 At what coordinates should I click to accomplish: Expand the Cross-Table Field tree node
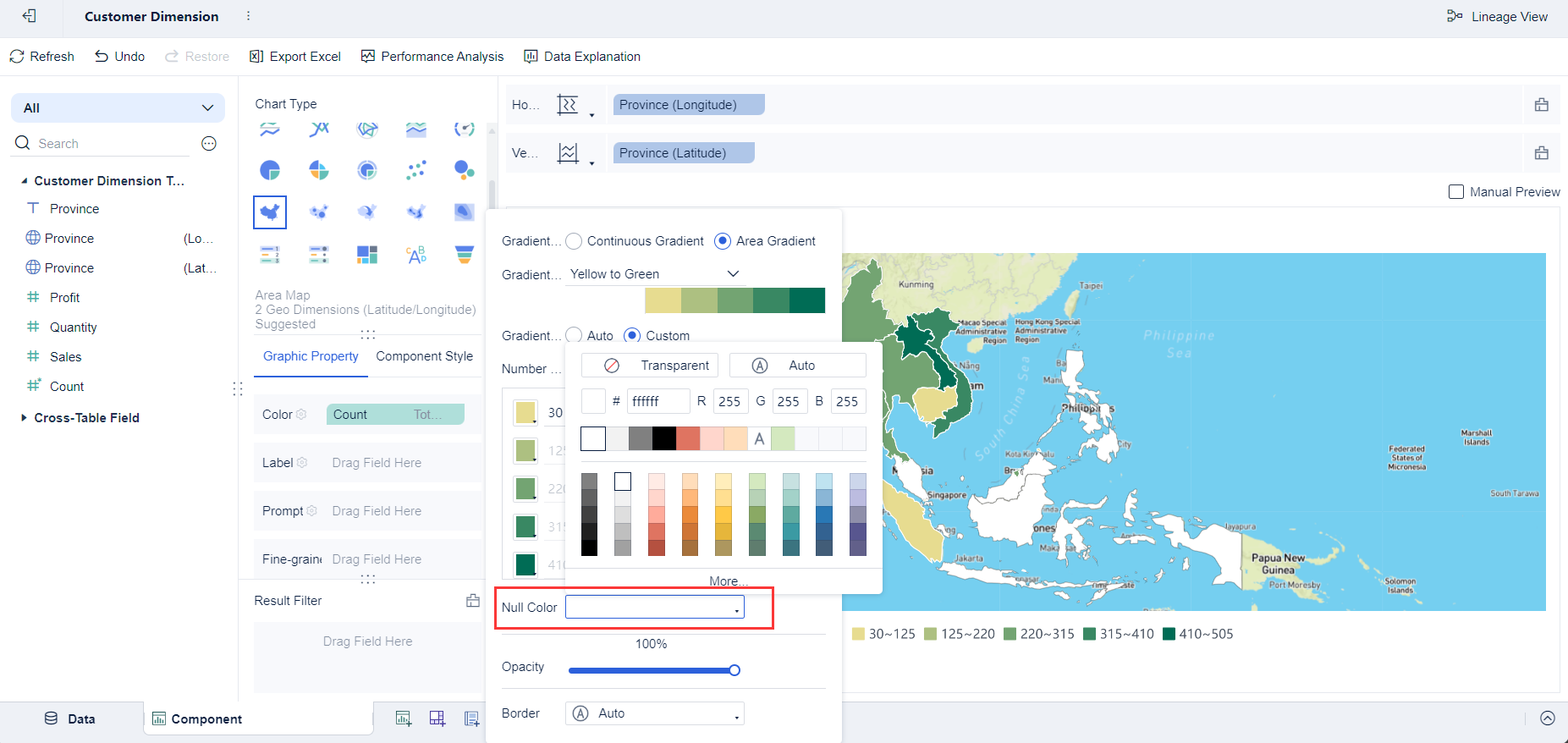(24, 417)
